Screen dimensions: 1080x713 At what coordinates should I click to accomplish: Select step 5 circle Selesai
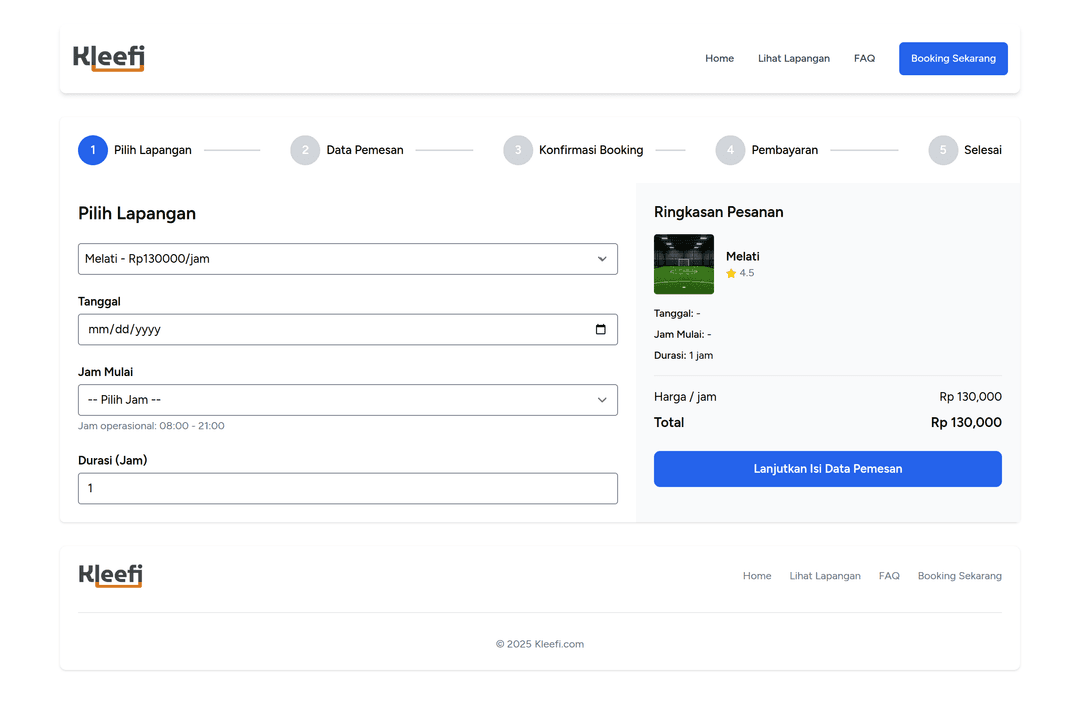[x=943, y=150]
